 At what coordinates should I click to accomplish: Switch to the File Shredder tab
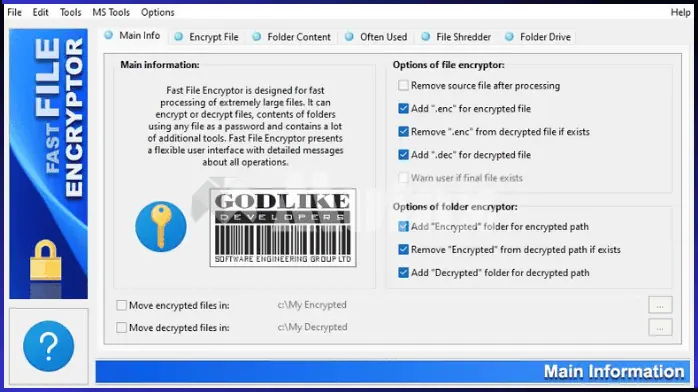(457, 37)
